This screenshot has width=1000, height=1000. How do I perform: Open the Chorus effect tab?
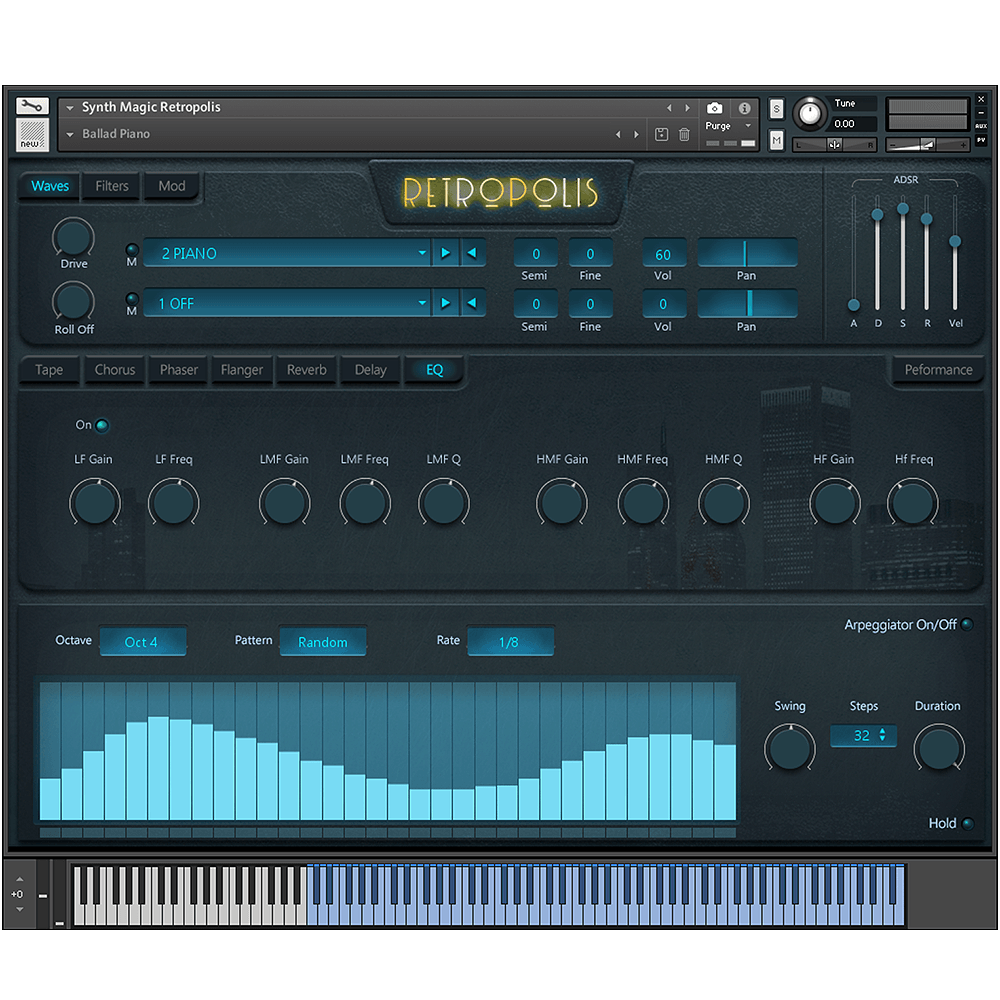click(115, 370)
